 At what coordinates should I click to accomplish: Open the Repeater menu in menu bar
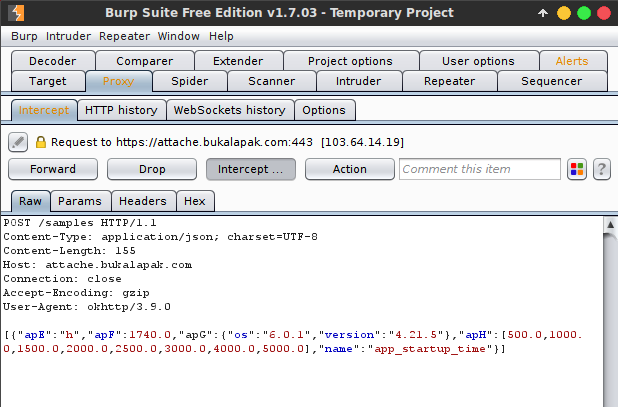[x=124, y=36]
